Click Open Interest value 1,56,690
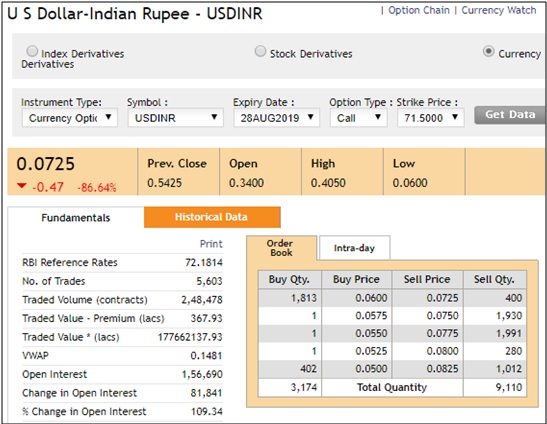The height and width of the screenshot is (424, 547). 202,374
